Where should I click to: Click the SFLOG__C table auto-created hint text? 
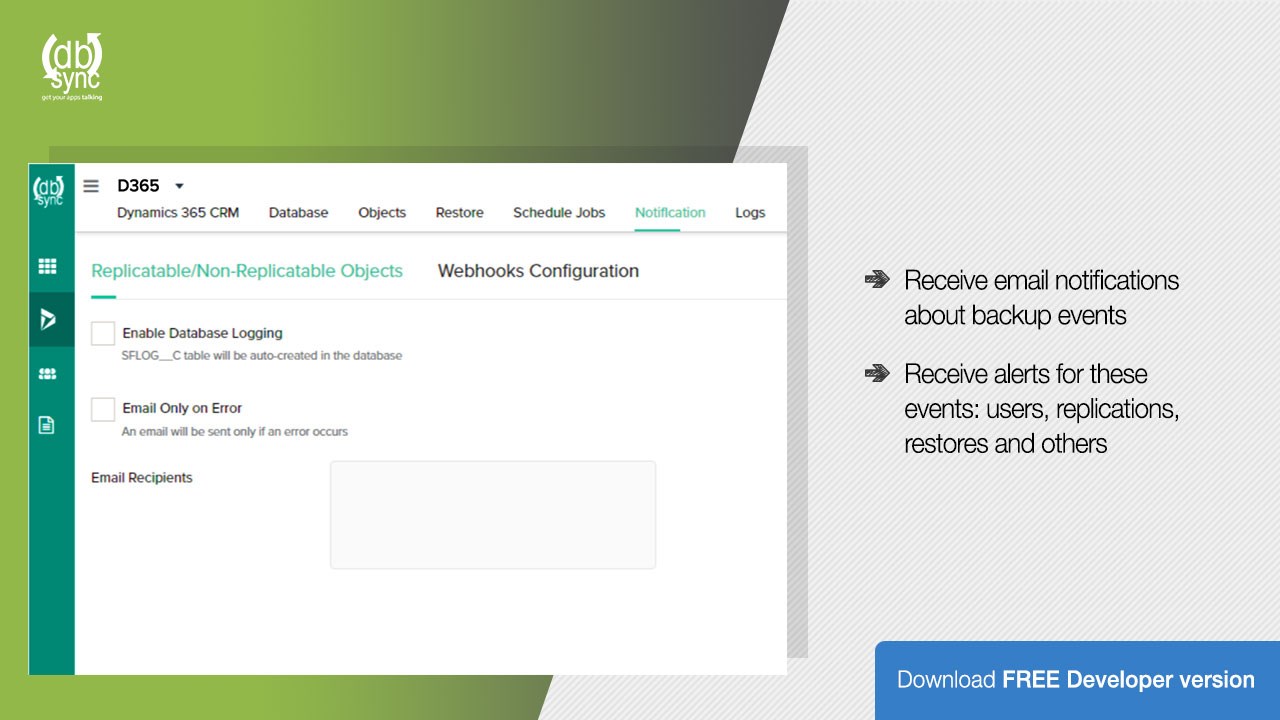pos(262,355)
